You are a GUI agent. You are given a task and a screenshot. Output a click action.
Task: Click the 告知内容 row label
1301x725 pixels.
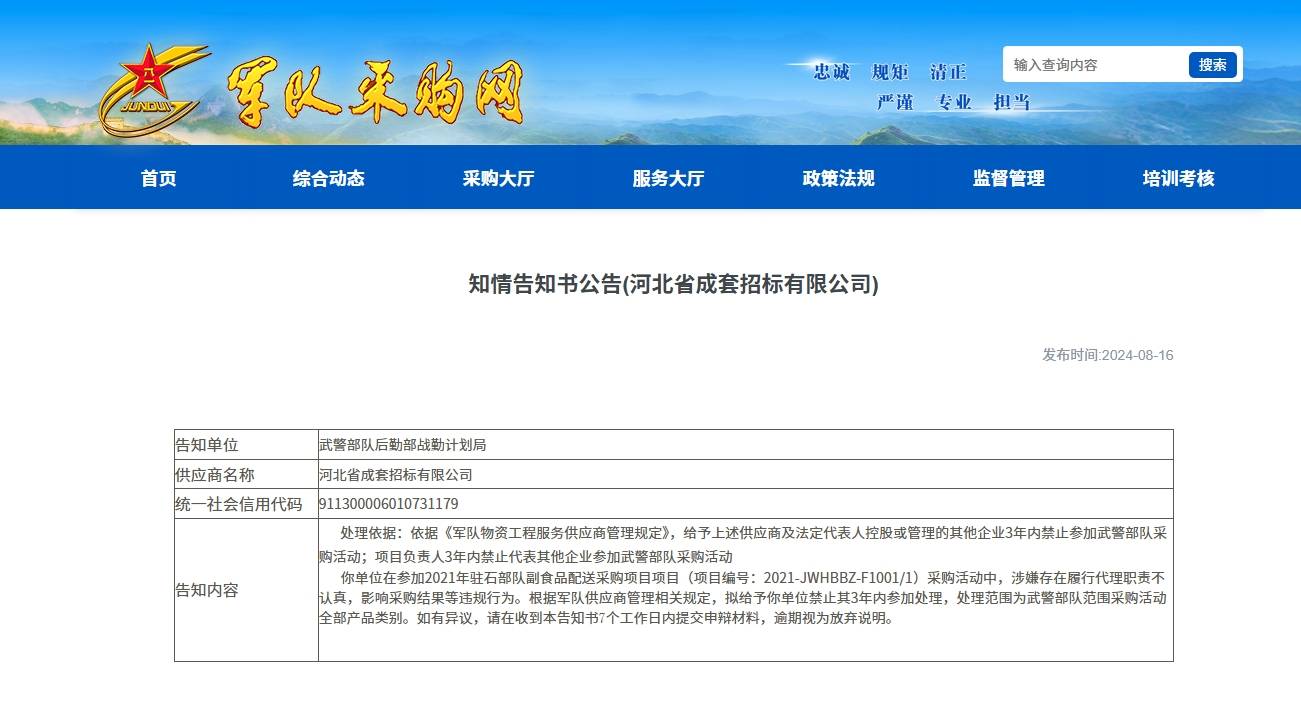[x=207, y=590]
